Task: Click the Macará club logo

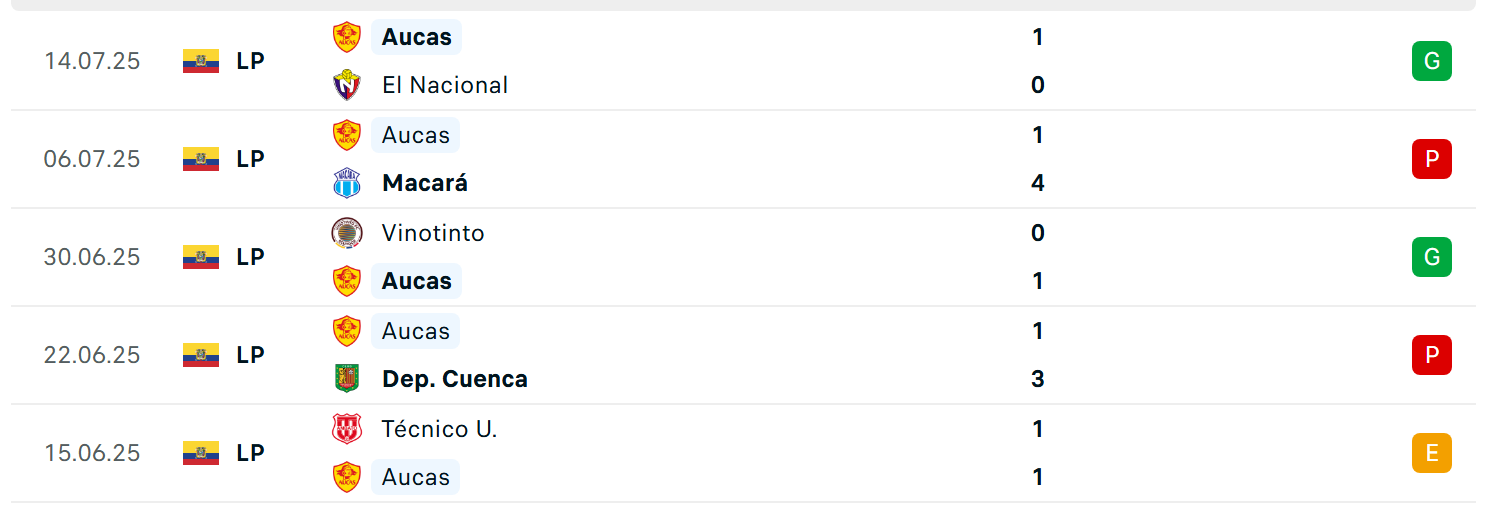Action: click(347, 183)
